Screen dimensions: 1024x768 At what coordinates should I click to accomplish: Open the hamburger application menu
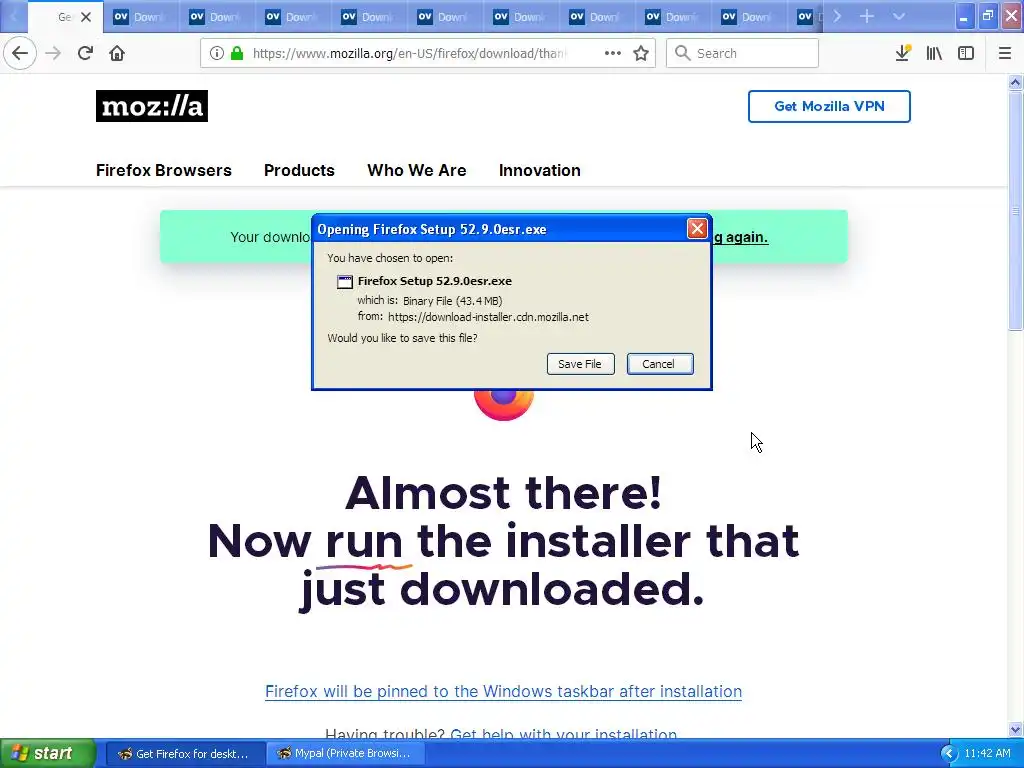click(x=1005, y=54)
